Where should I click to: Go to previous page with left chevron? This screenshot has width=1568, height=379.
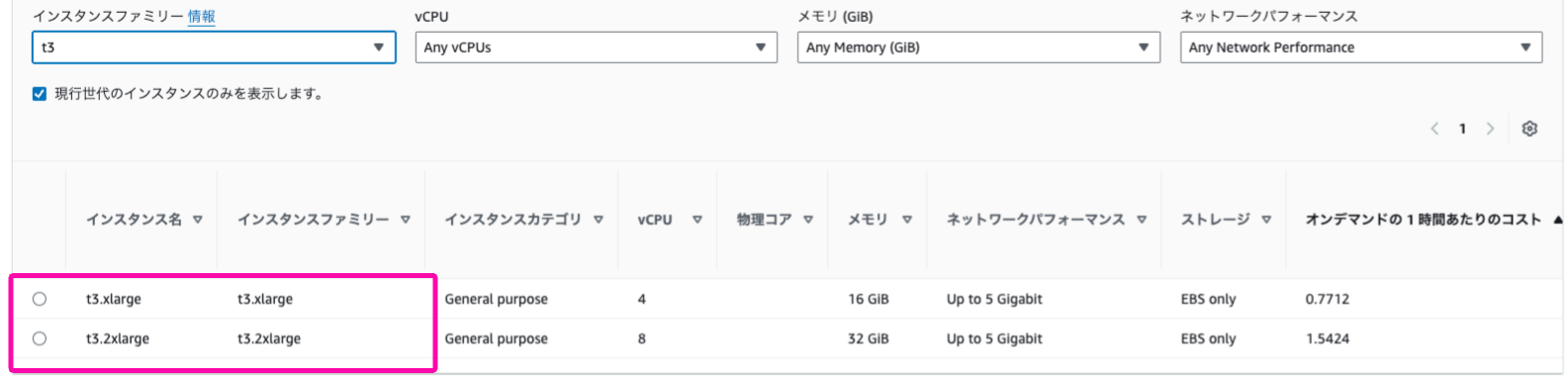(x=1434, y=129)
